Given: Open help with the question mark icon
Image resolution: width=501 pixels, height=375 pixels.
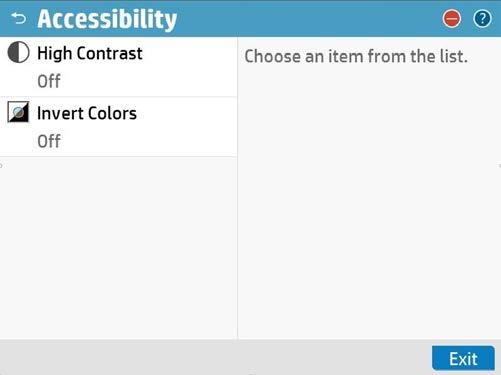Looking at the screenshot, I should coord(482,19).
